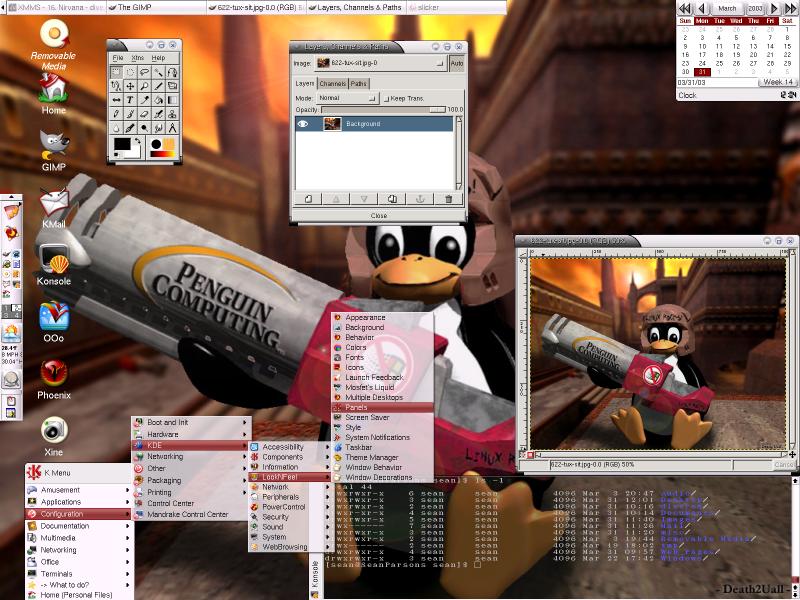Expand the Applications submenu in K Menu
Image resolution: width=800 pixels, height=600 pixels.
(78, 502)
